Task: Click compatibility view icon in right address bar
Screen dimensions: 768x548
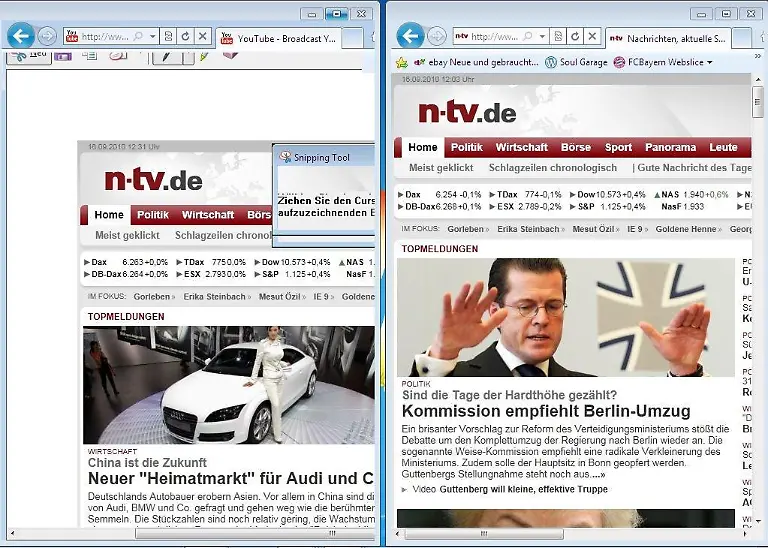Action: pos(557,36)
